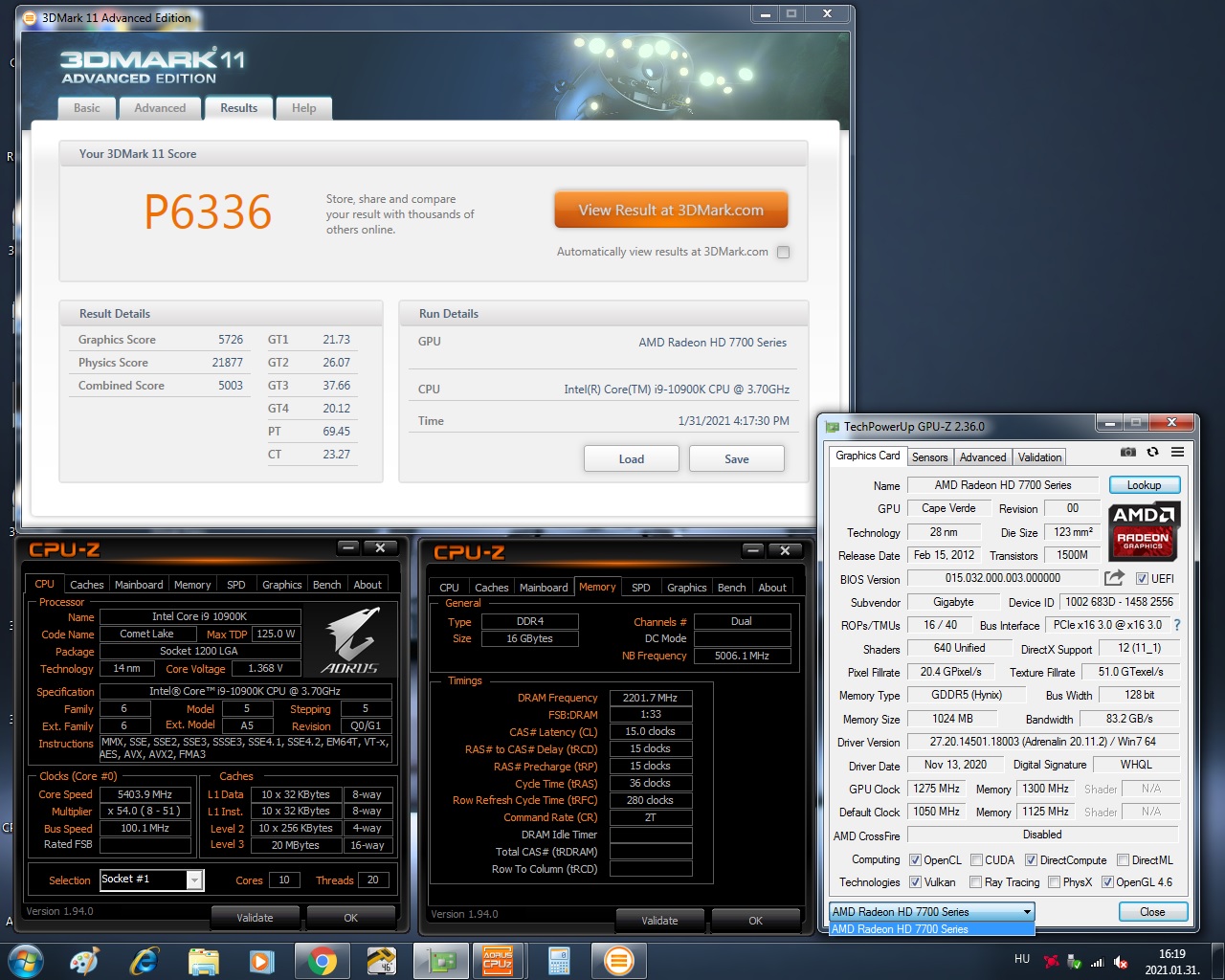
Task: Take a GPU-Z screenshot with camera icon
Action: pos(1128,452)
